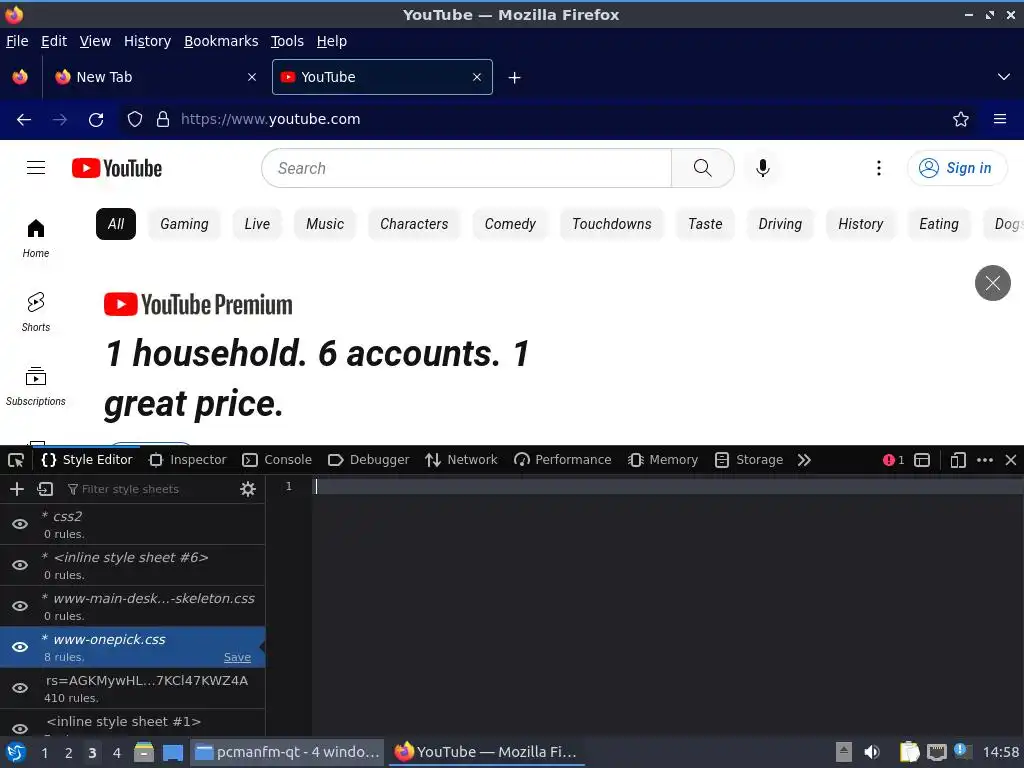
Task: Open the taskbar start menu icon
Action: 16,752
